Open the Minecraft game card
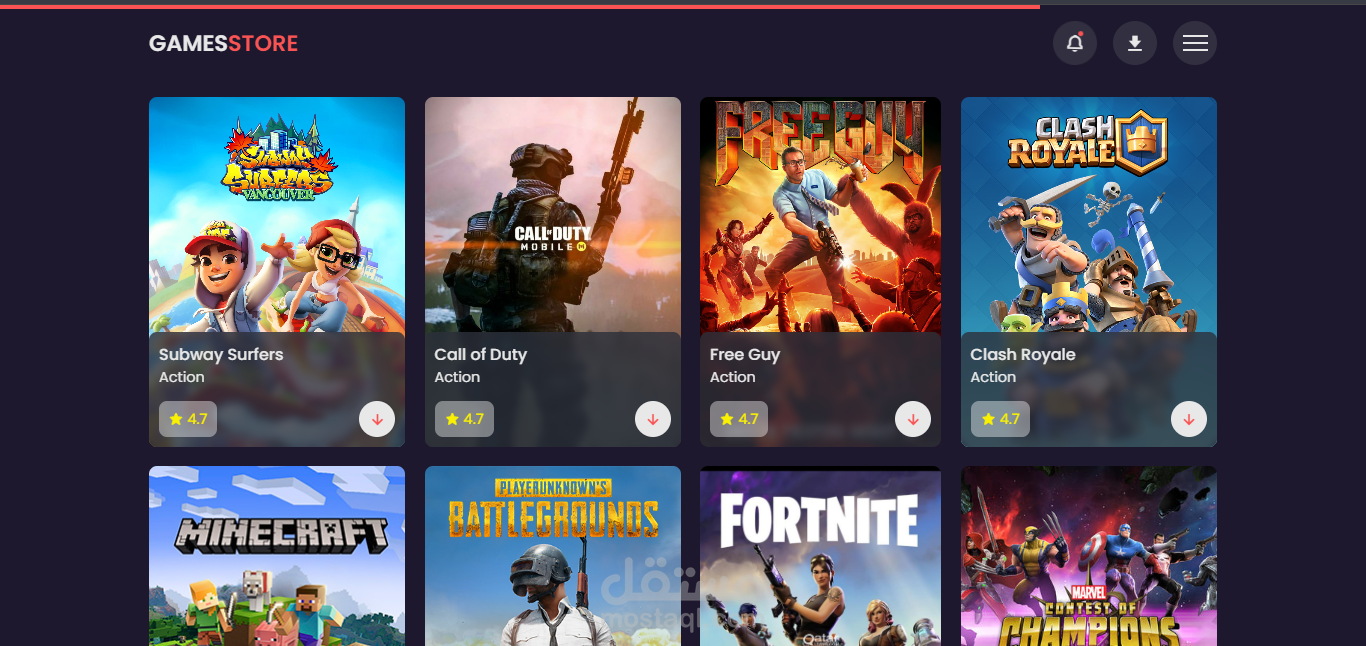The height and width of the screenshot is (646, 1366). coord(277,556)
